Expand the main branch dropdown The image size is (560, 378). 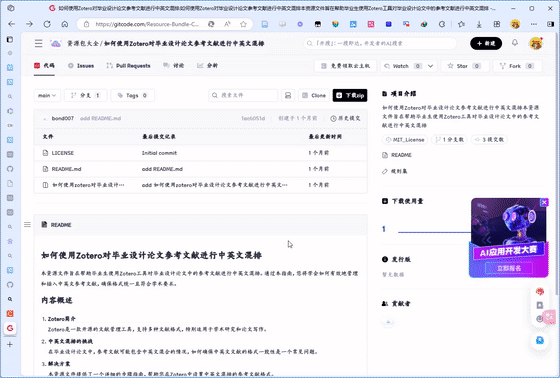point(47,95)
